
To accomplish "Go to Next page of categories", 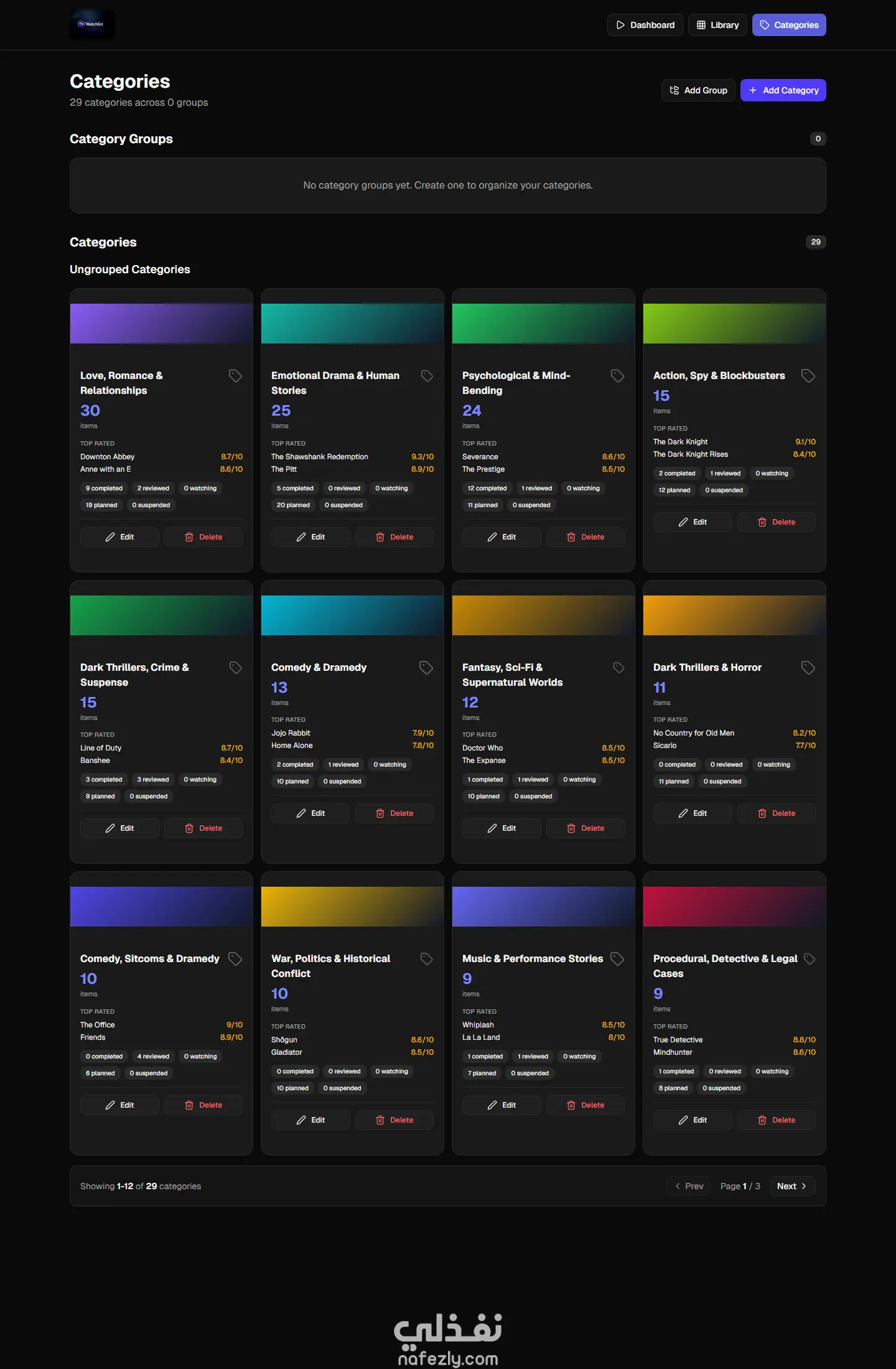I will tap(792, 1186).
